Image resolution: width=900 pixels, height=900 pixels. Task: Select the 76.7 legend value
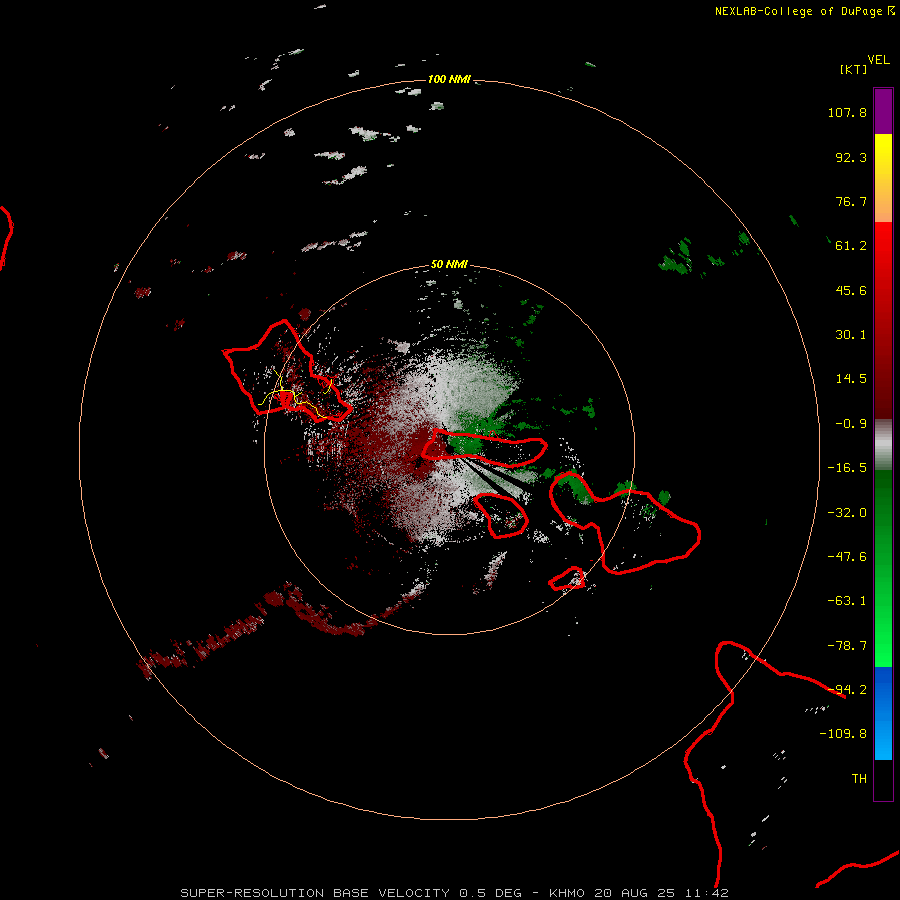click(x=851, y=201)
